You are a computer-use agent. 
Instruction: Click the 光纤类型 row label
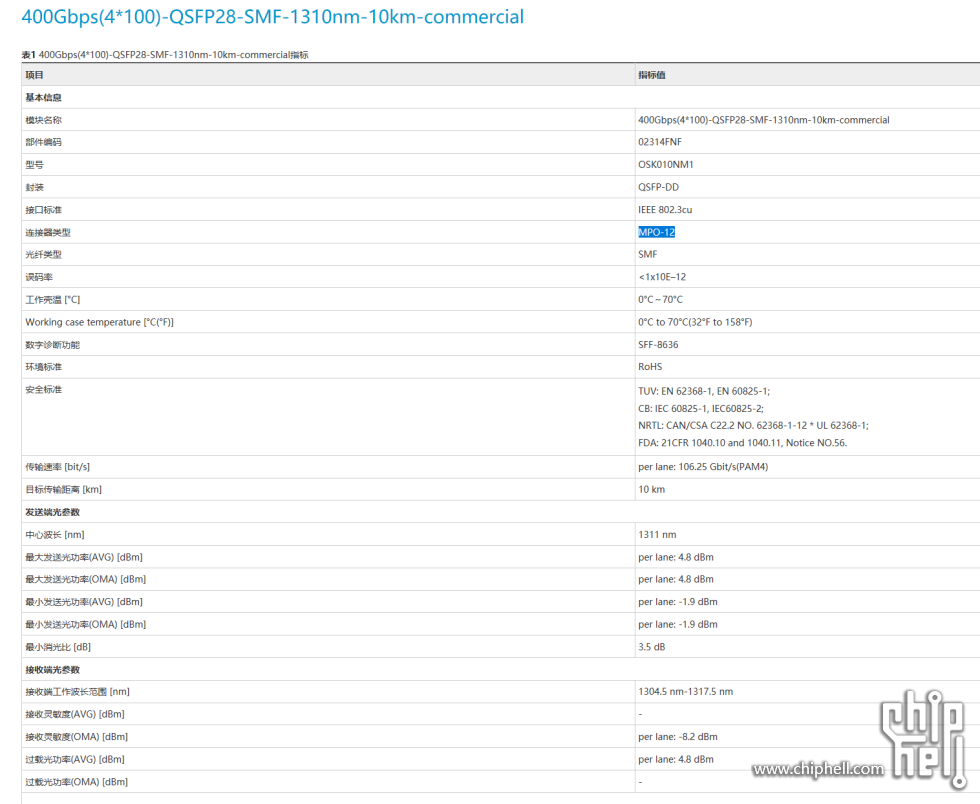(44, 255)
